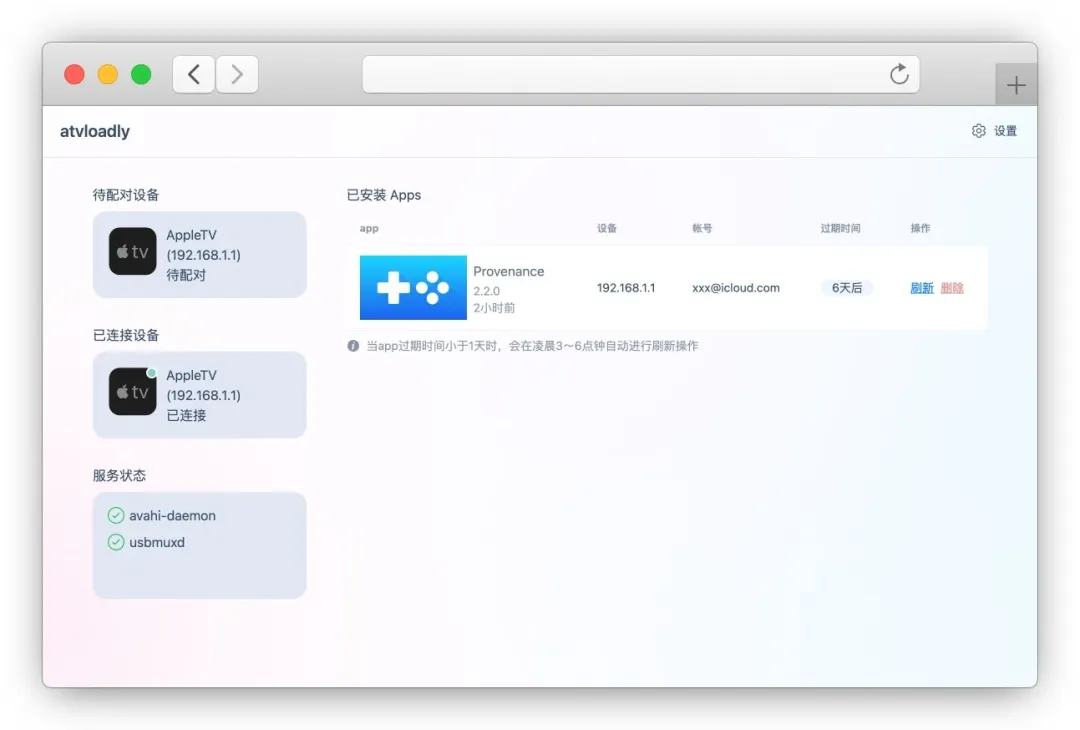The image size is (1080, 730).
Task: Click the 操作 column header
Action: coord(920,229)
